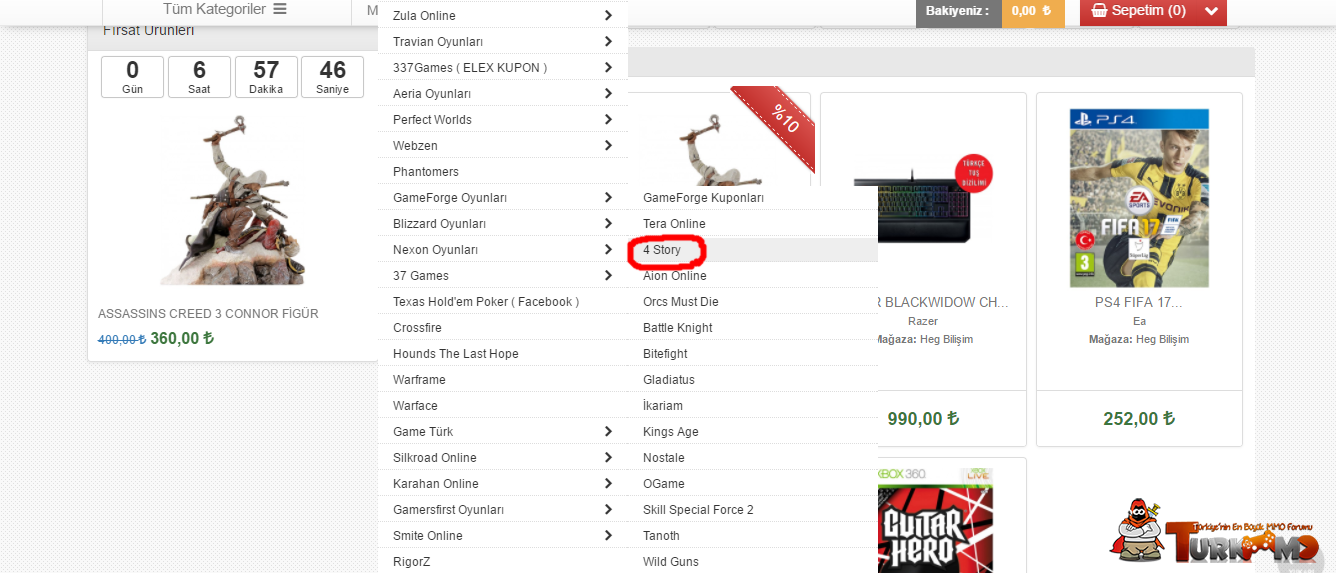Image resolution: width=1336 pixels, height=573 pixels.
Task: Select OGame in the submenu
Action: [x=753, y=483]
